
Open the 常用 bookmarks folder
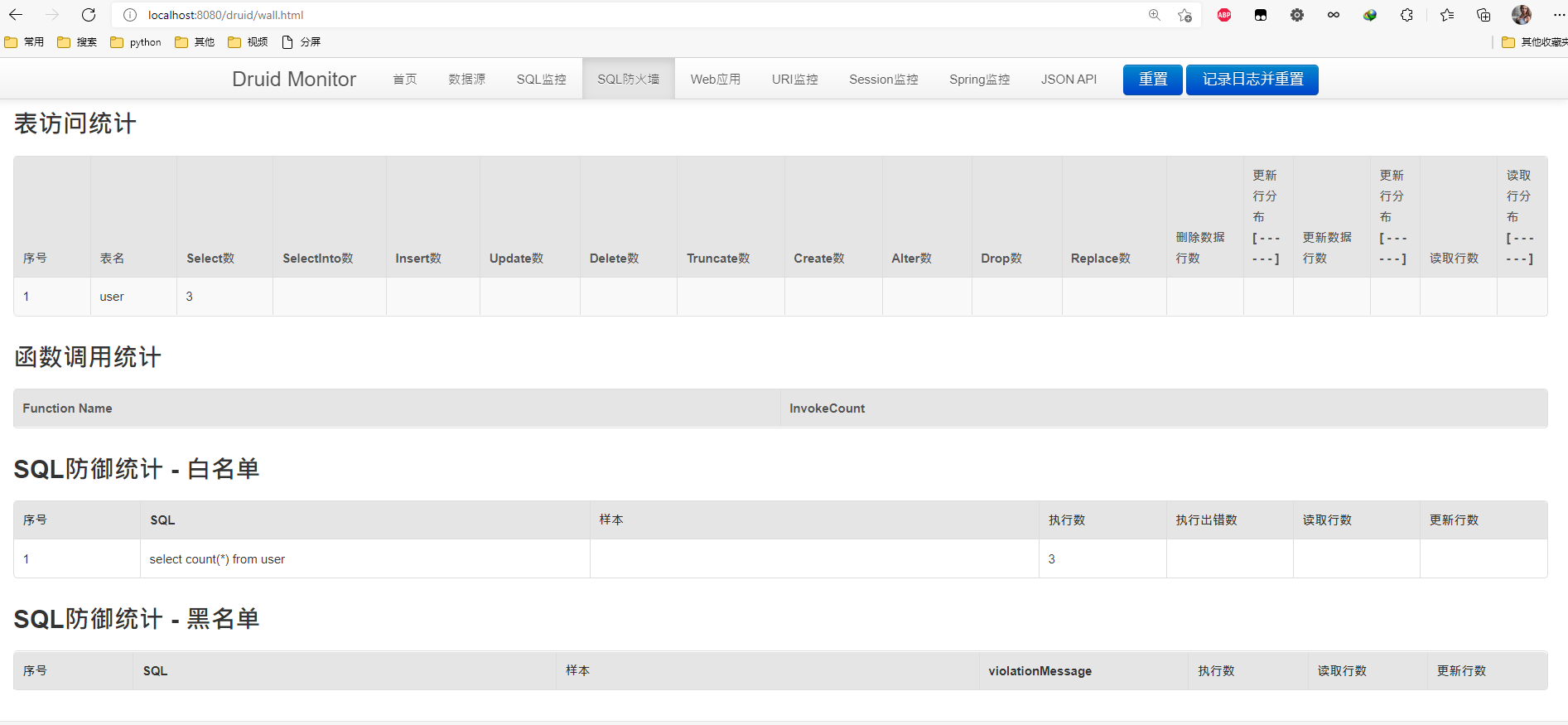24,42
